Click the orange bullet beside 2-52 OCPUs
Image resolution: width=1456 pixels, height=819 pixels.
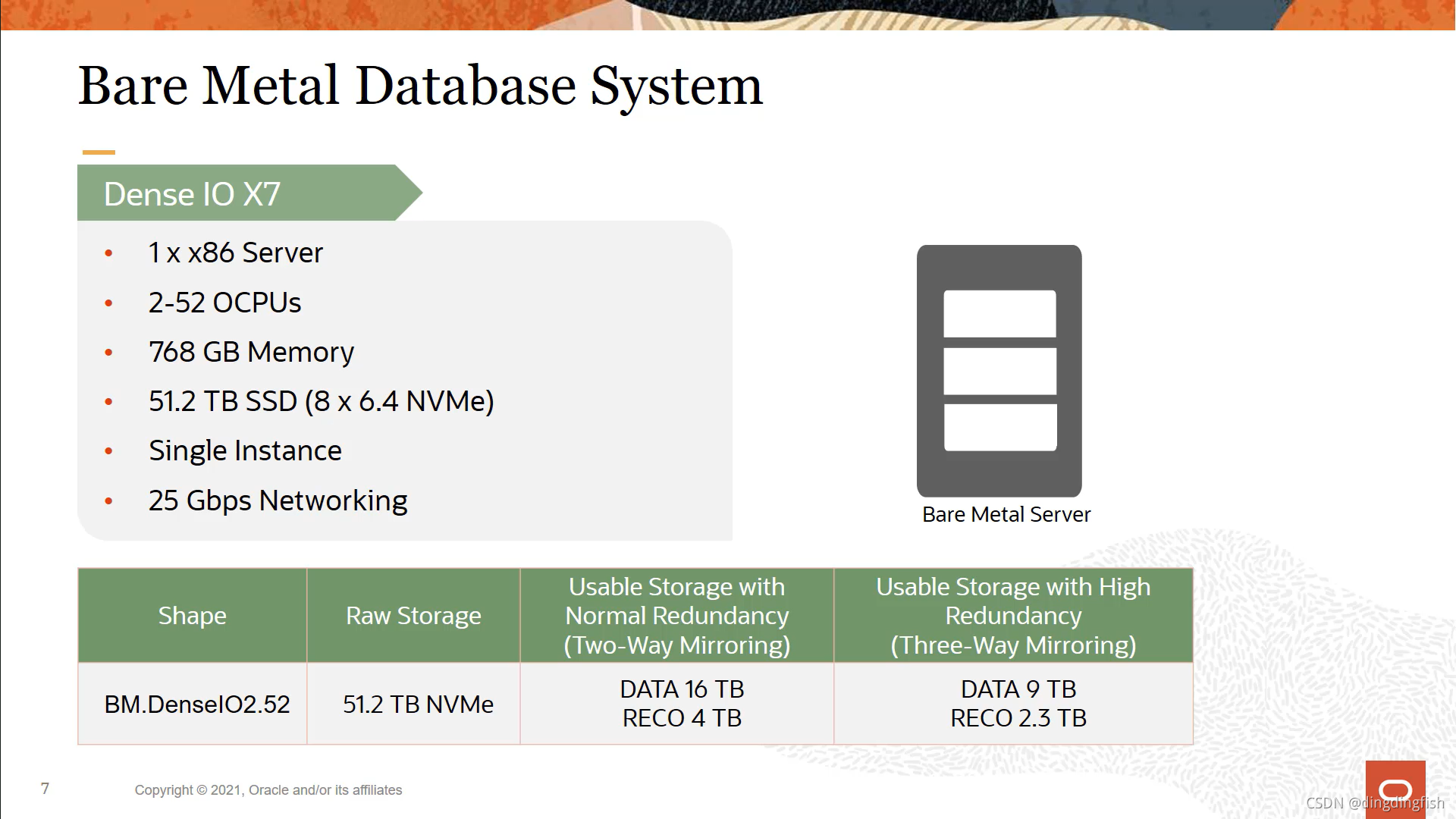point(108,303)
